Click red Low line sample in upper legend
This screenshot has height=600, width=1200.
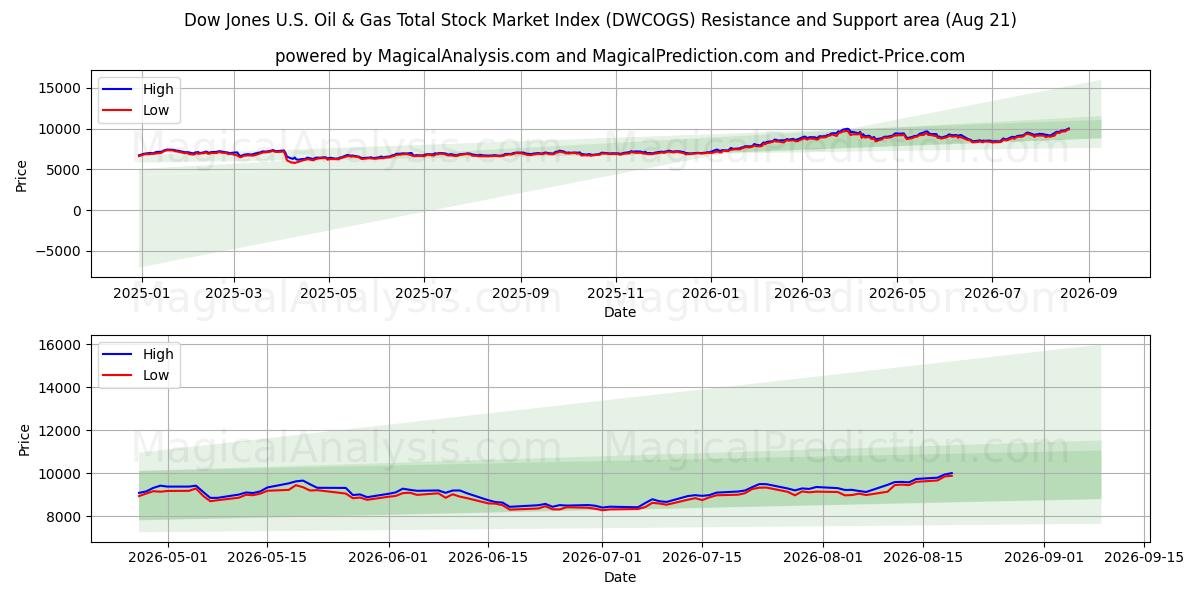click(119, 110)
